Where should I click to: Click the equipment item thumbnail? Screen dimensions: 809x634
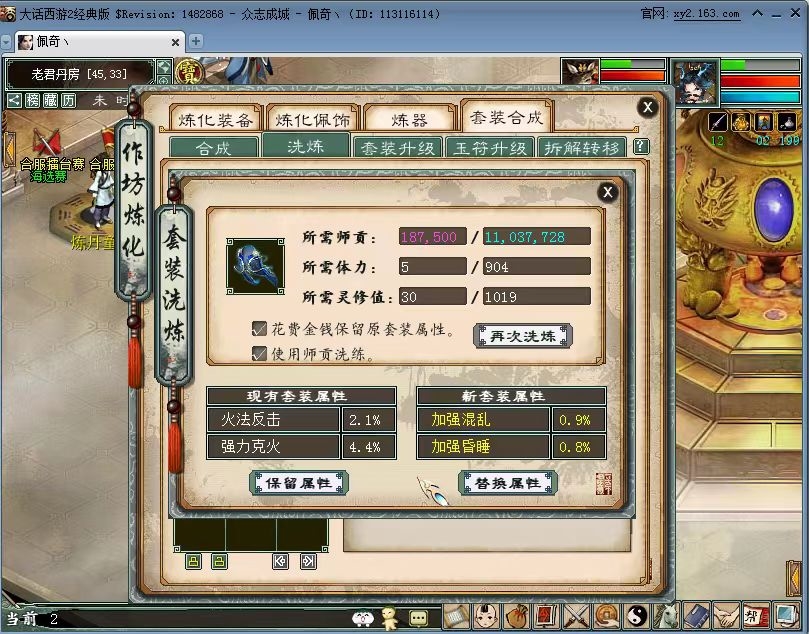pyautogui.click(x=254, y=266)
